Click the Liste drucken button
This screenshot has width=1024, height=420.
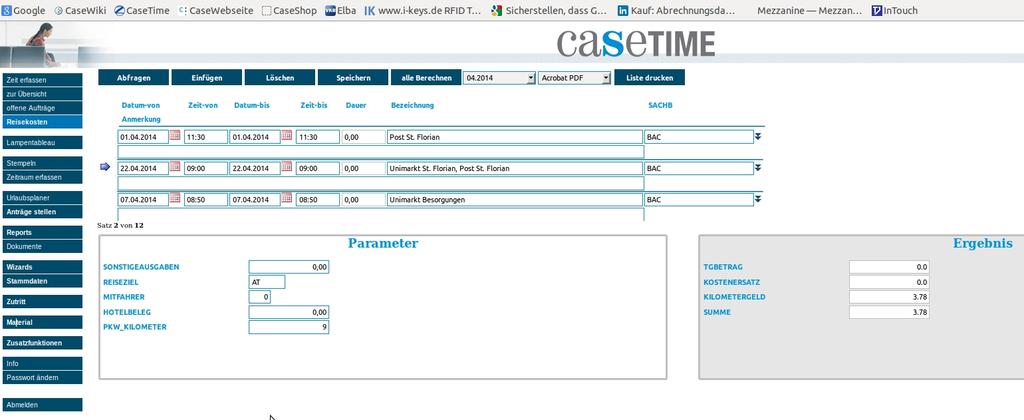pyautogui.click(x=649, y=78)
